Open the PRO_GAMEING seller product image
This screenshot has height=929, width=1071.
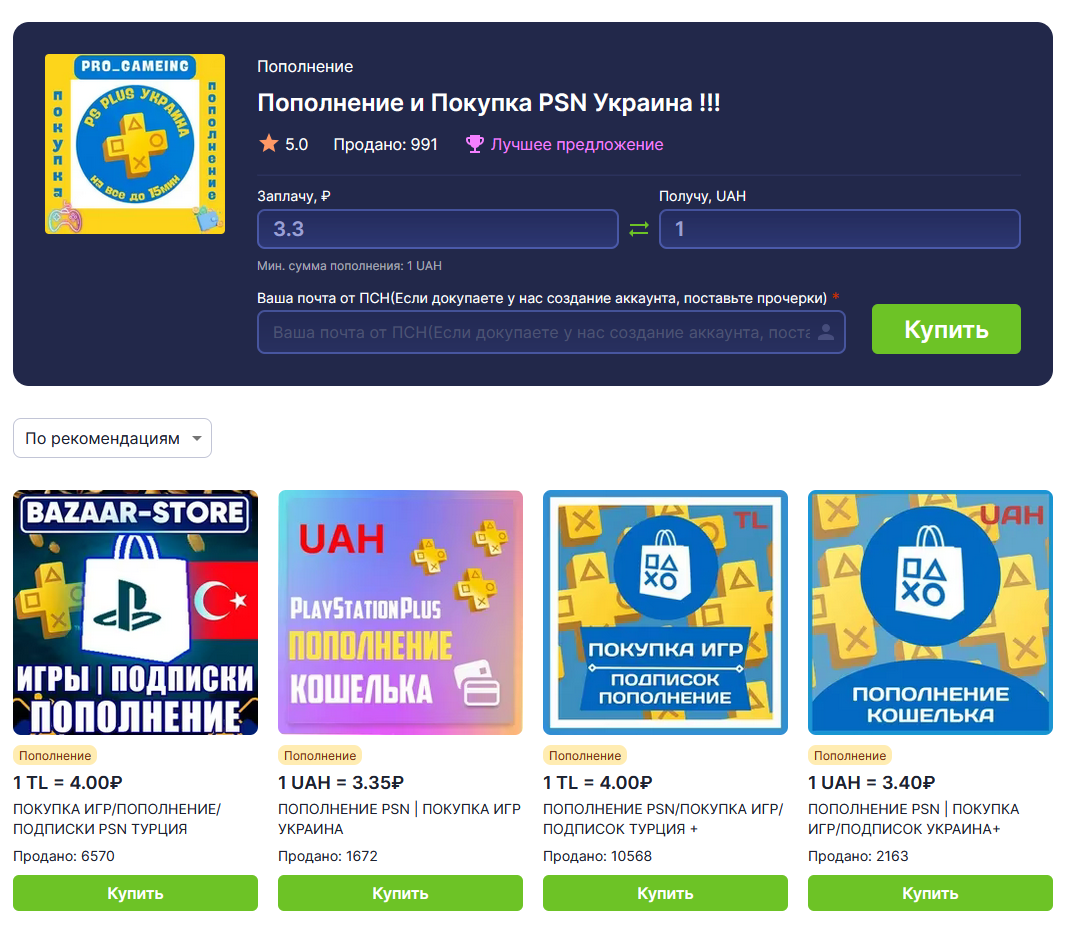pos(135,144)
